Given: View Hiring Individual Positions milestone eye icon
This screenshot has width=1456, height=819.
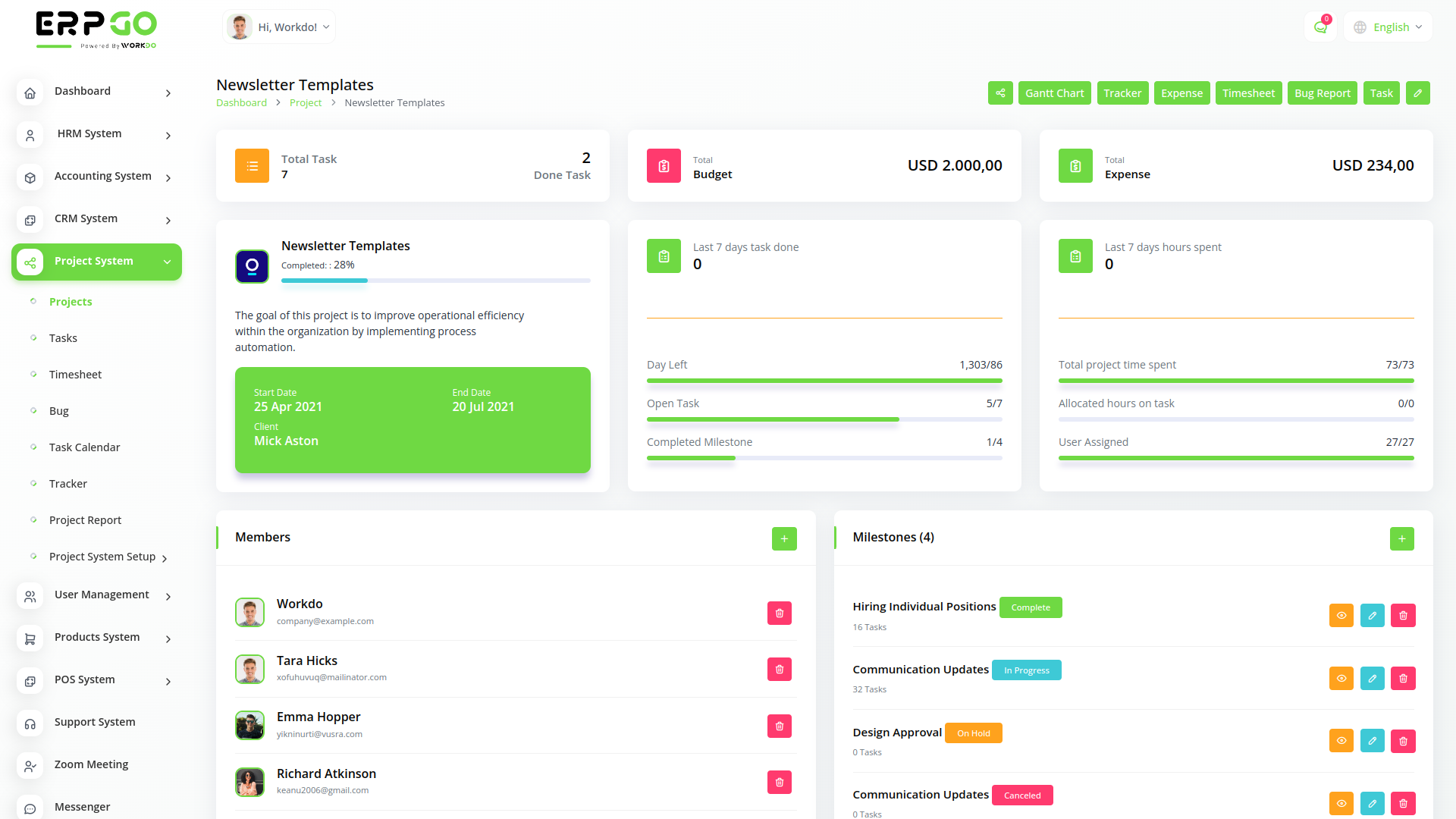Looking at the screenshot, I should [x=1341, y=616].
